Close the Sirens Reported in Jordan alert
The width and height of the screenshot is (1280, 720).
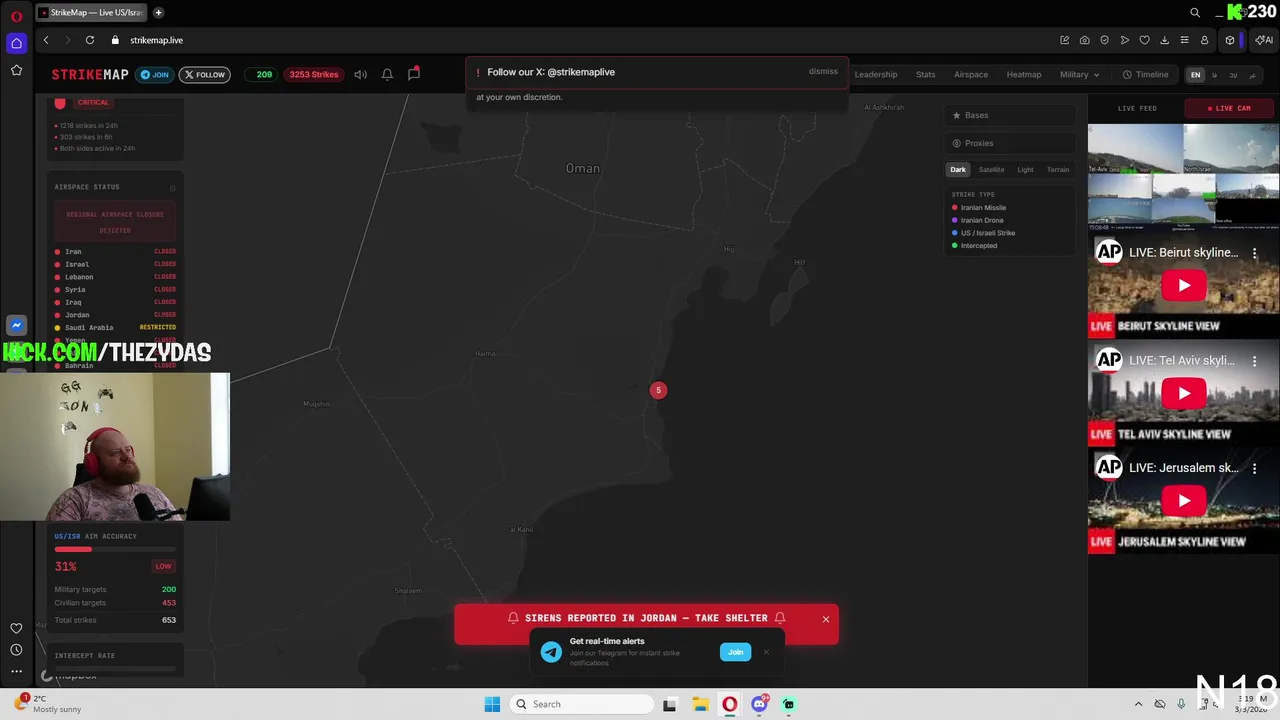[x=826, y=619]
